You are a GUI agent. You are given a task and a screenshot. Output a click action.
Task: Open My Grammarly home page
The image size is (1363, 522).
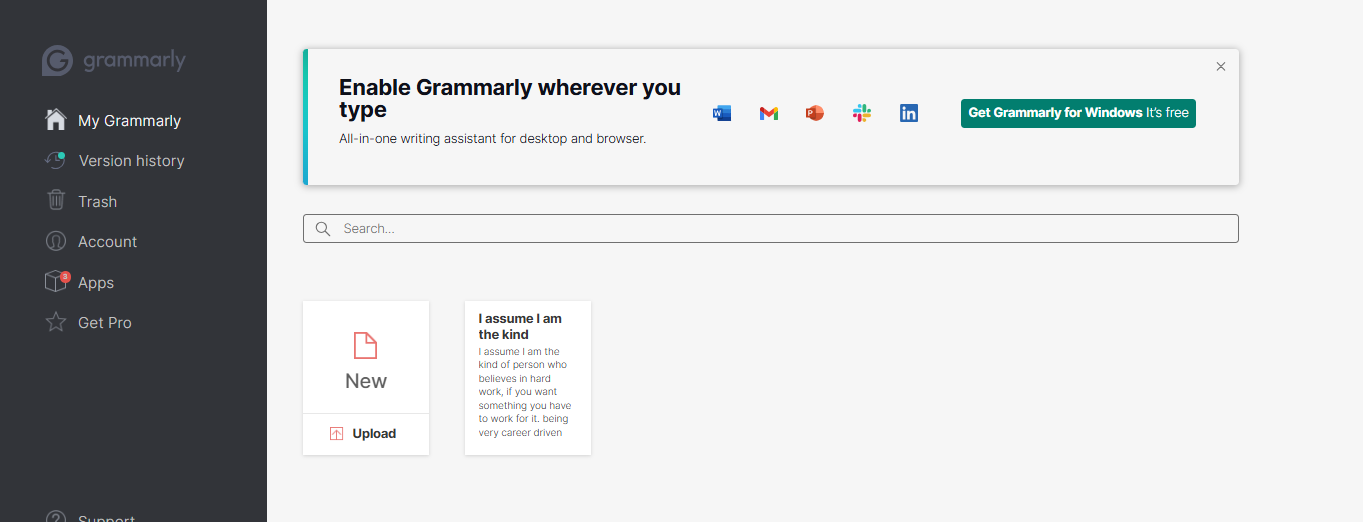pyautogui.click(x=129, y=121)
